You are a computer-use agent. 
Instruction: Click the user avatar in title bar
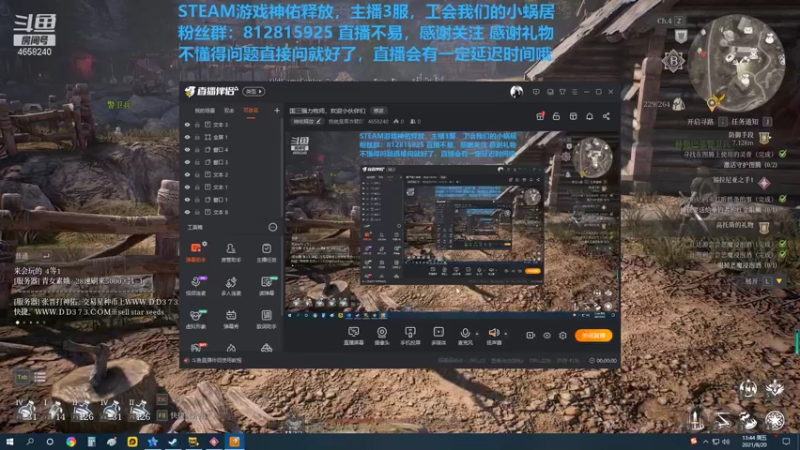click(x=516, y=92)
